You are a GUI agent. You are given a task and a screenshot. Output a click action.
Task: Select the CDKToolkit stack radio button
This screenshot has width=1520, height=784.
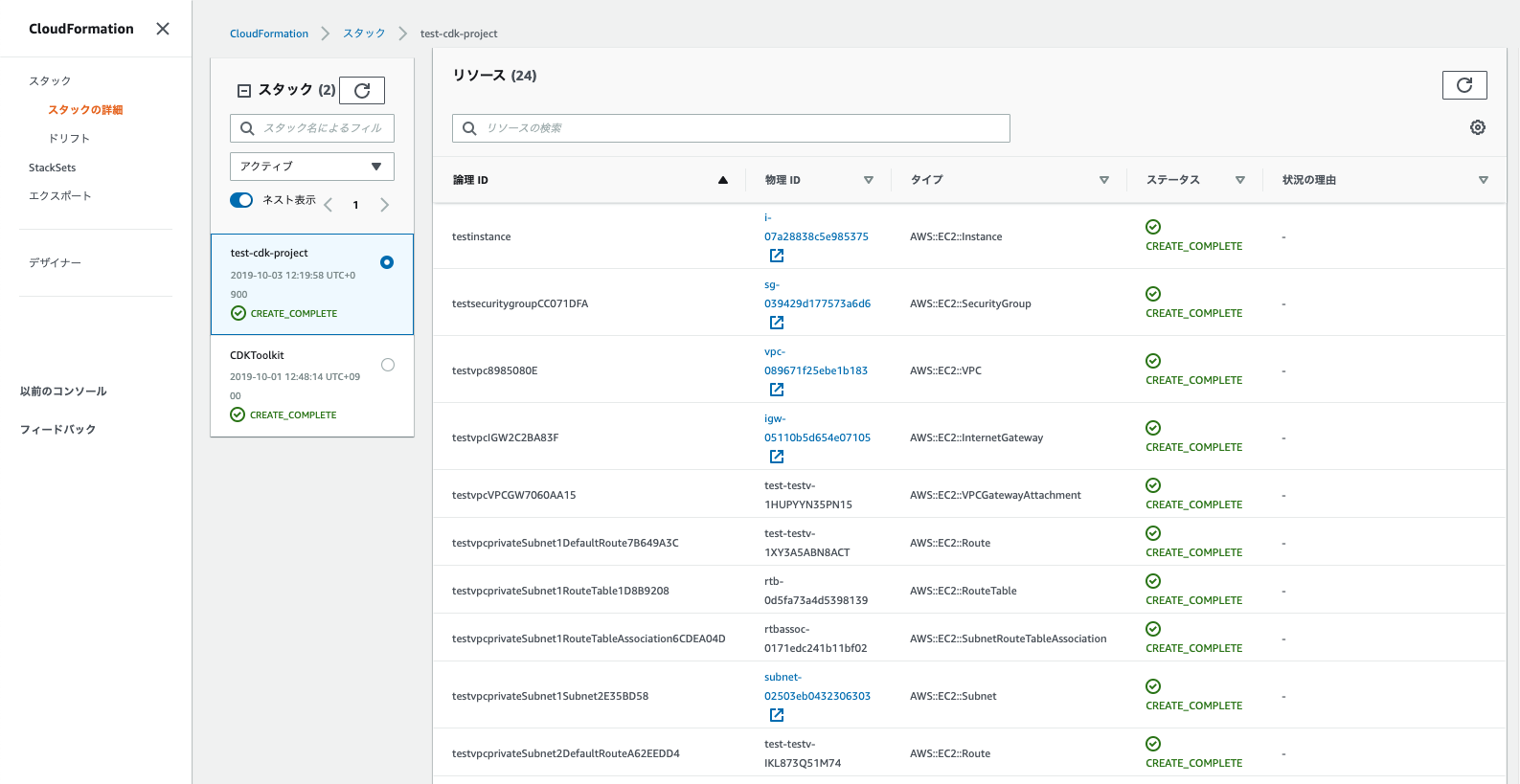[388, 365]
